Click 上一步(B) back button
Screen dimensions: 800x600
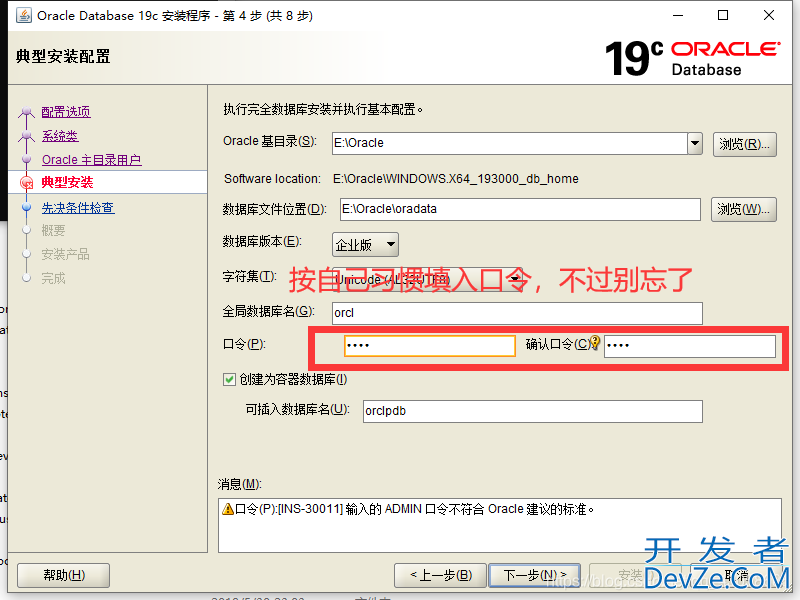441,576
